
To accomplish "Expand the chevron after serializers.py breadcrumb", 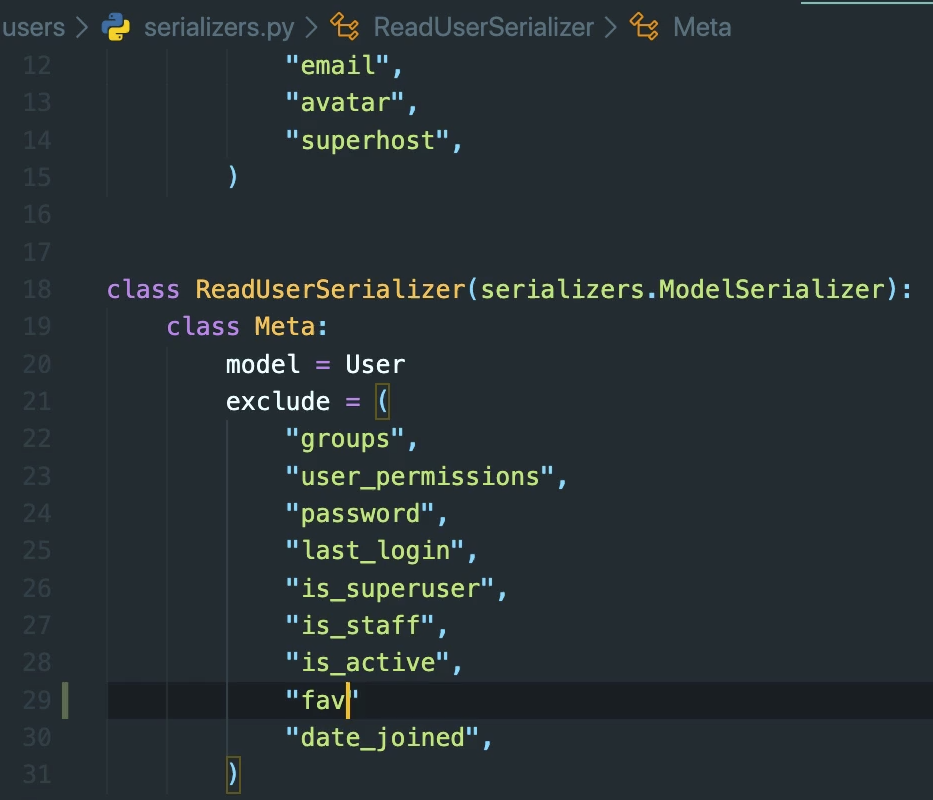I will (311, 27).
